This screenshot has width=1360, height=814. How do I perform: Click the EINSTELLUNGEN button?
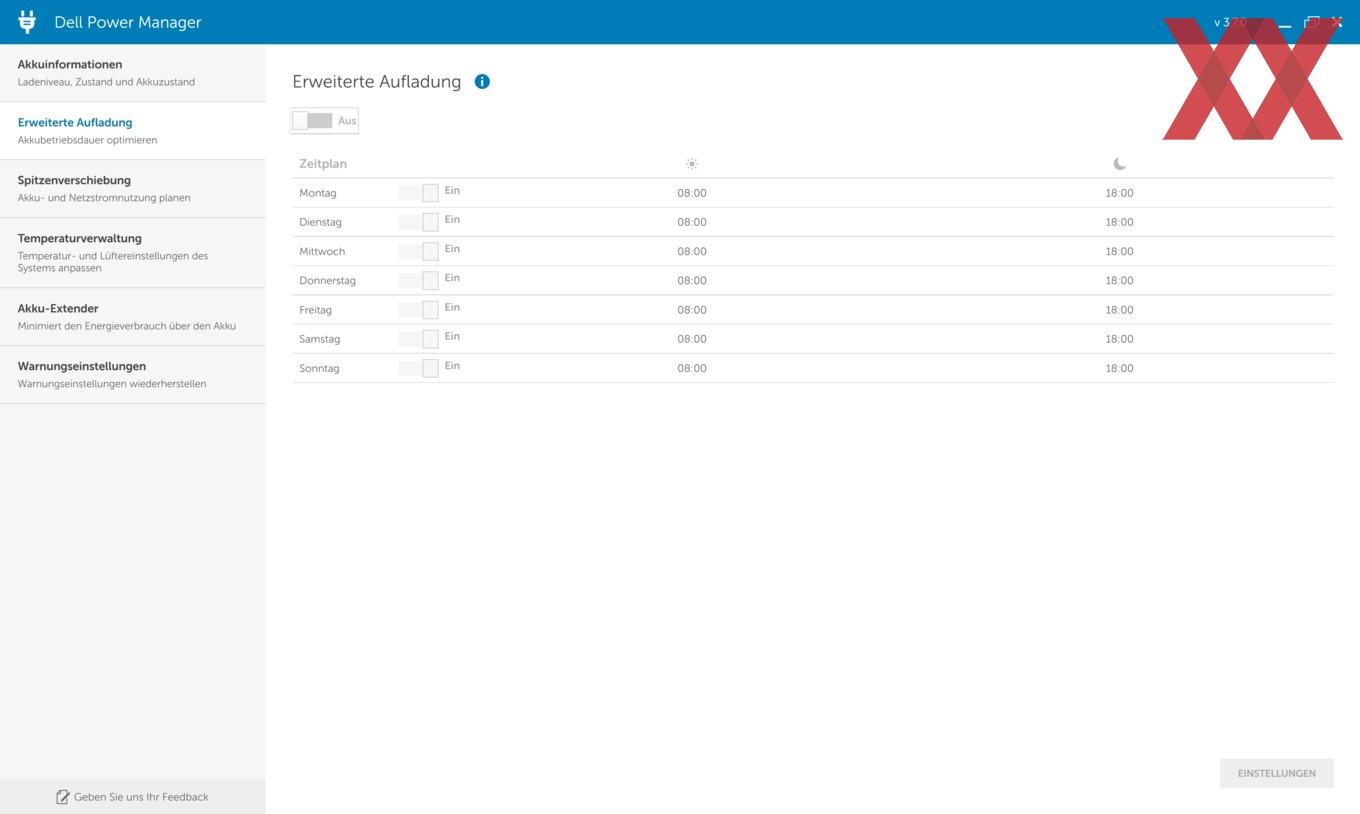coord(1276,773)
